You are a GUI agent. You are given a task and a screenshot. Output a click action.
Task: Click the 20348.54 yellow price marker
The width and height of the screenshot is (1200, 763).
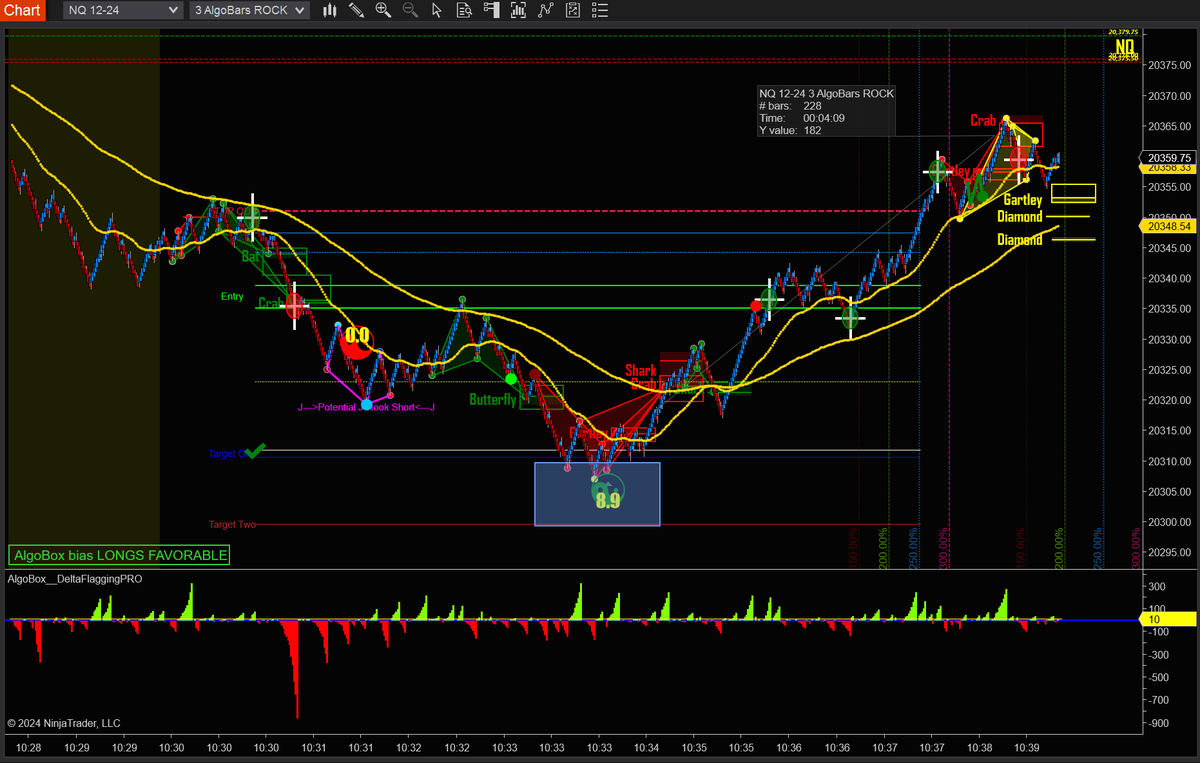[x=1168, y=227]
